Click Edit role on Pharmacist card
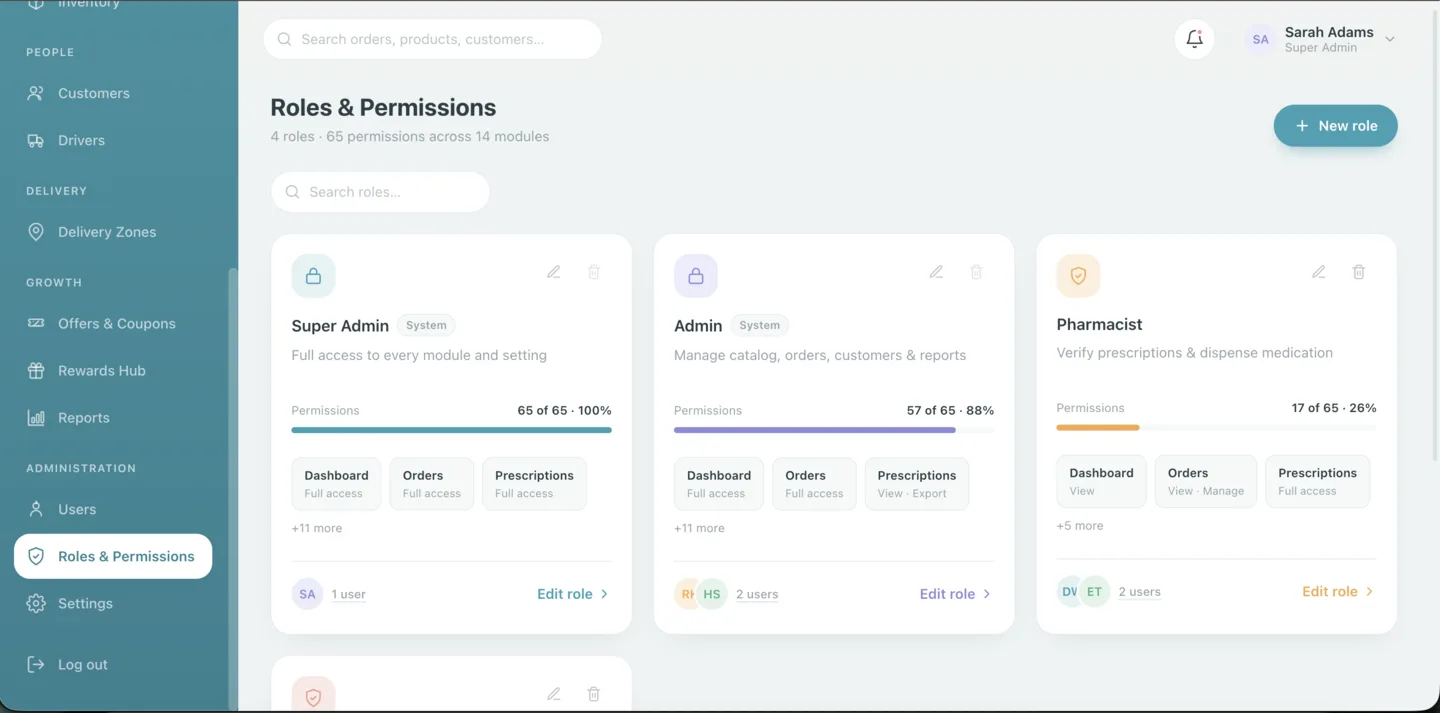The height and width of the screenshot is (713, 1440). (x=1338, y=592)
